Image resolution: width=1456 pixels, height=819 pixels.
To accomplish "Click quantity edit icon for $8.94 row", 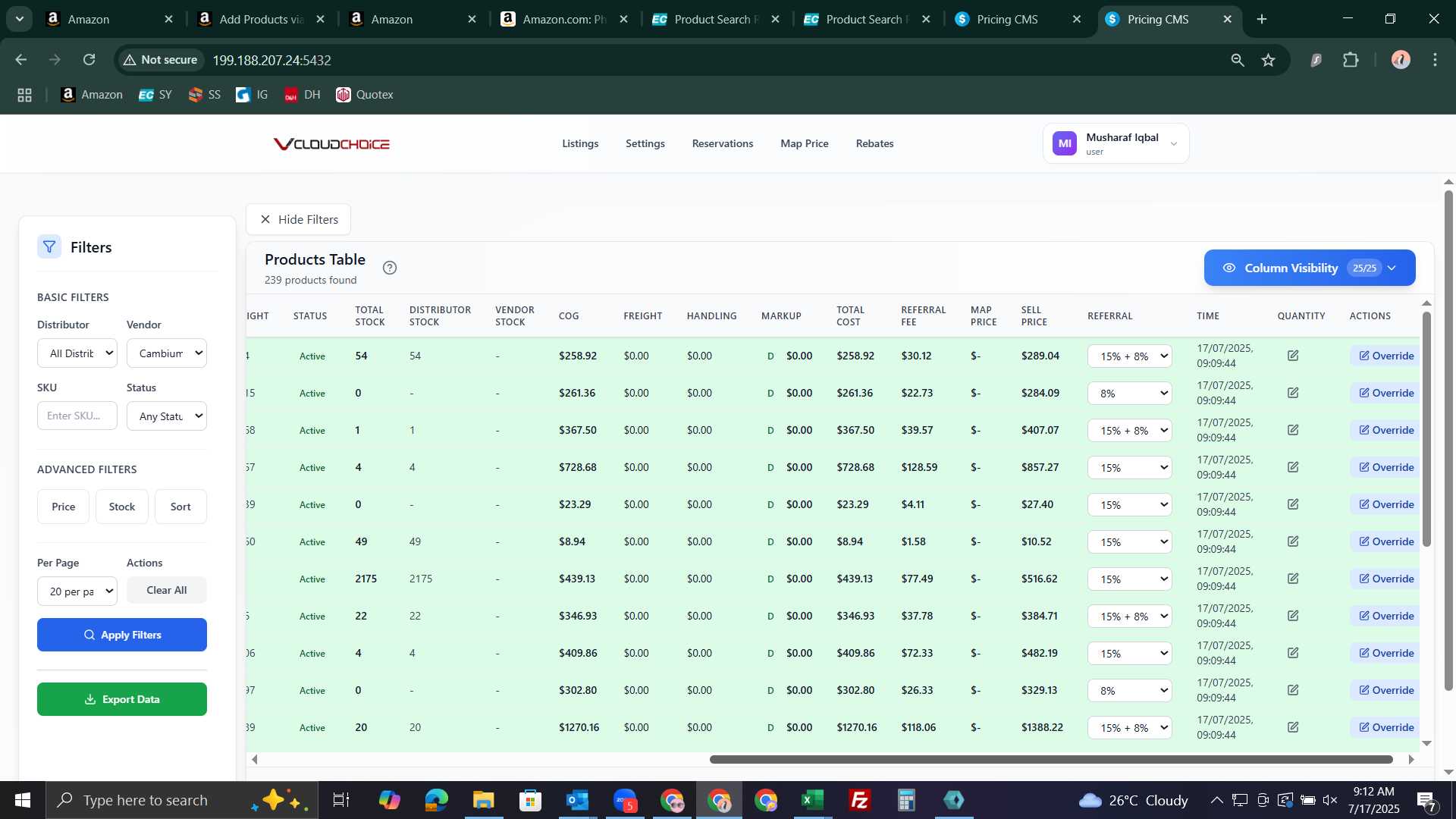I will tap(1293, 541).
